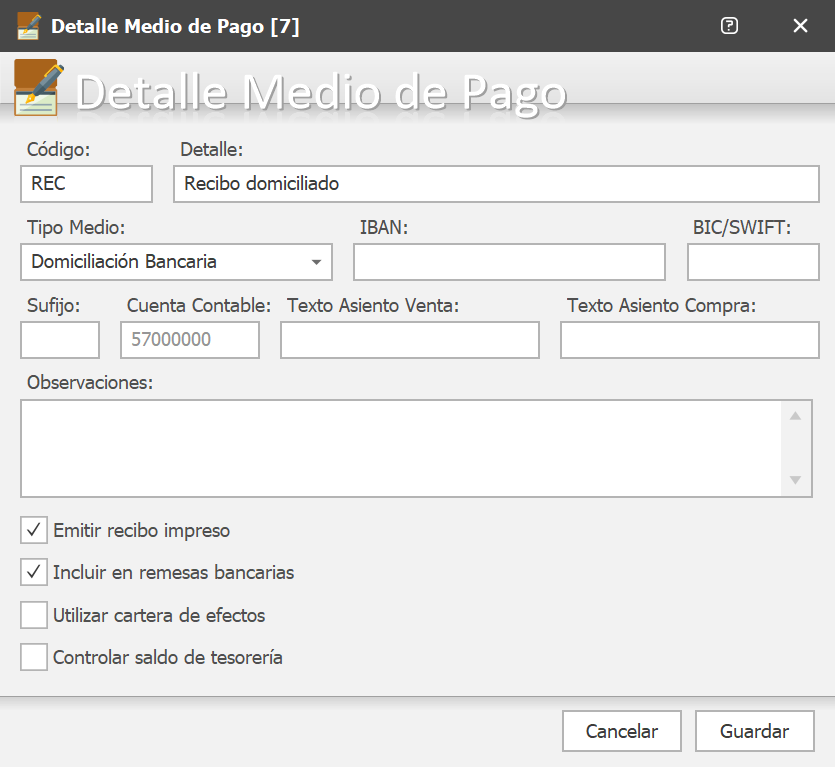Enable Utilizar cartera de efectos
The width and height of the screenshot is (835, 767).
34,615
